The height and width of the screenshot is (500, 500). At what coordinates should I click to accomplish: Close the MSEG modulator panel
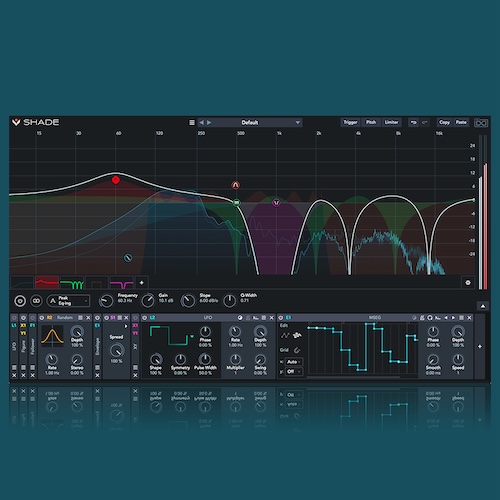click(469, 318)
